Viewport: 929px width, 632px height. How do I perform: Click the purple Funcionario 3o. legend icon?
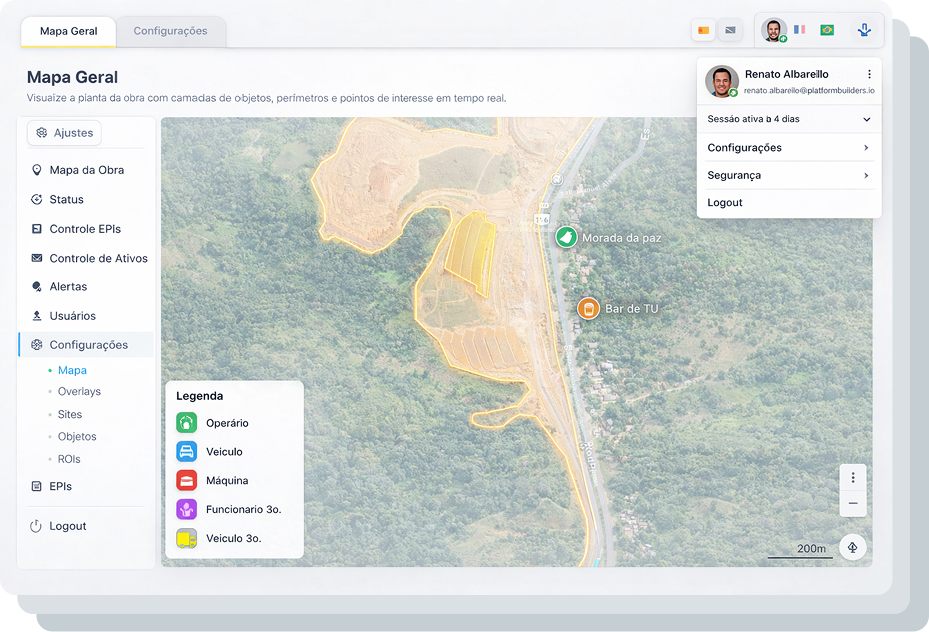coord(187,509)
